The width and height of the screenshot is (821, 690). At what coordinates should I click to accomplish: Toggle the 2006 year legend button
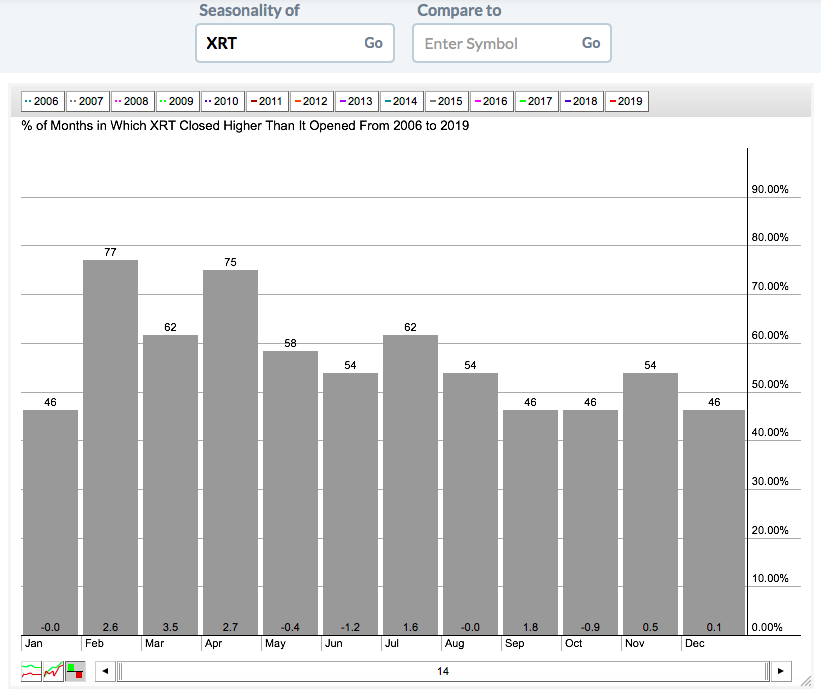pyautogui.click(x=43, y=101)
